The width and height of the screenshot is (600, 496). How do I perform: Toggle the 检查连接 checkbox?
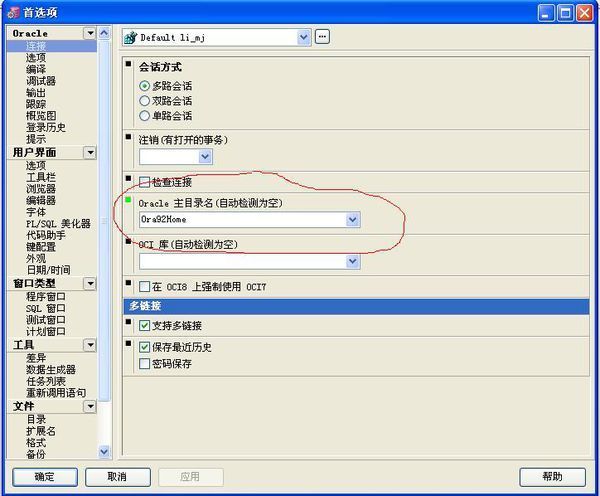[144, 182]
